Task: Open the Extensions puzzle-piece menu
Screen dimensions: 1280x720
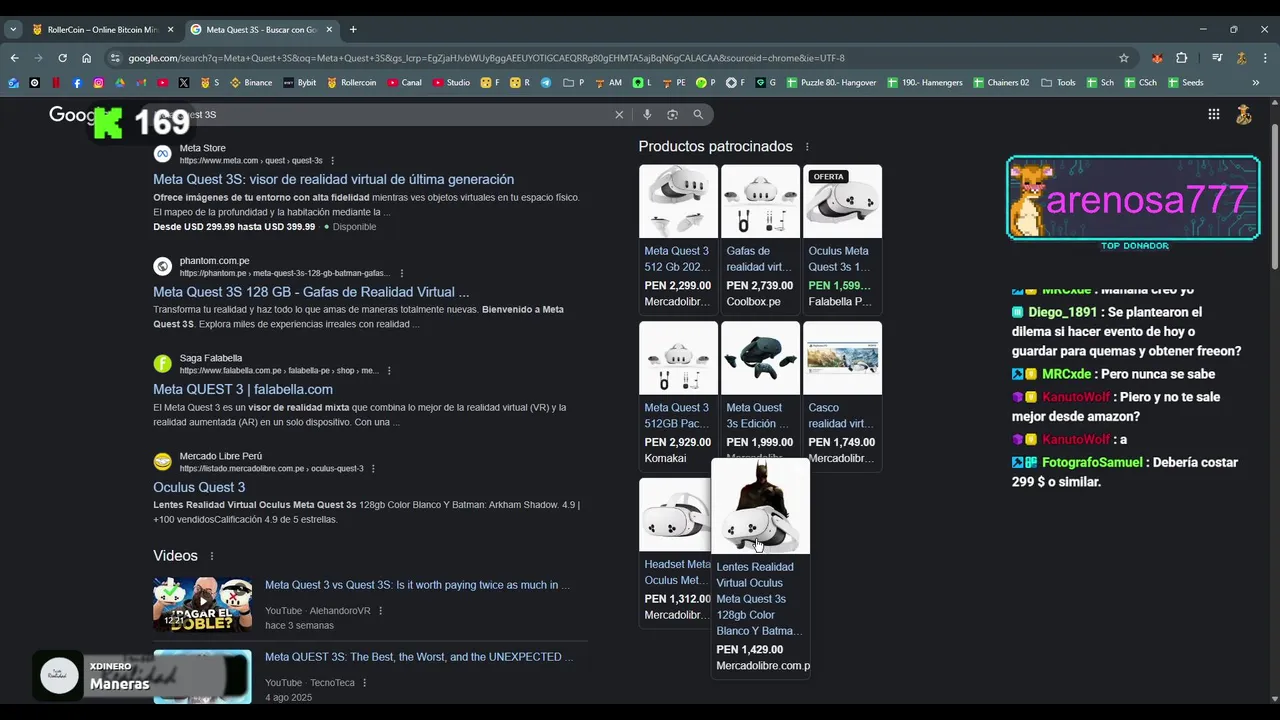Action: pyautogui.click(x=1181, y=58)
